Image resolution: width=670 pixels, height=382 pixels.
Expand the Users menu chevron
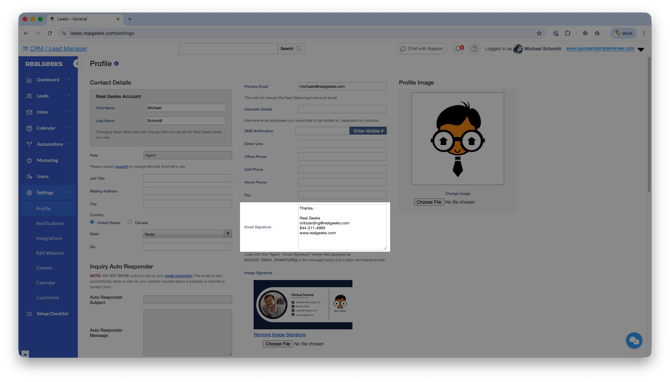[69, 176]
